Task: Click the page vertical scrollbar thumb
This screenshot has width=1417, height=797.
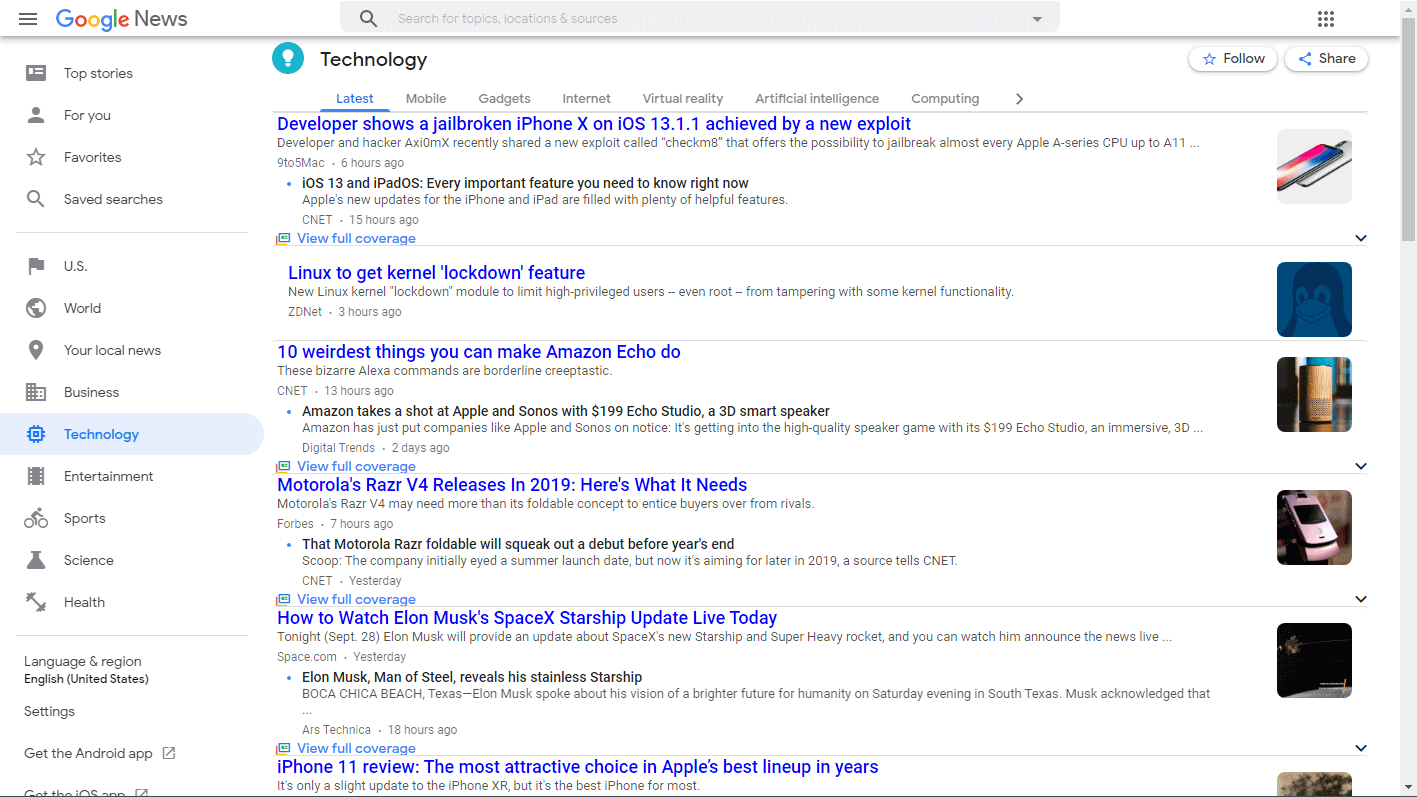Action: (x=1408, y=128)
